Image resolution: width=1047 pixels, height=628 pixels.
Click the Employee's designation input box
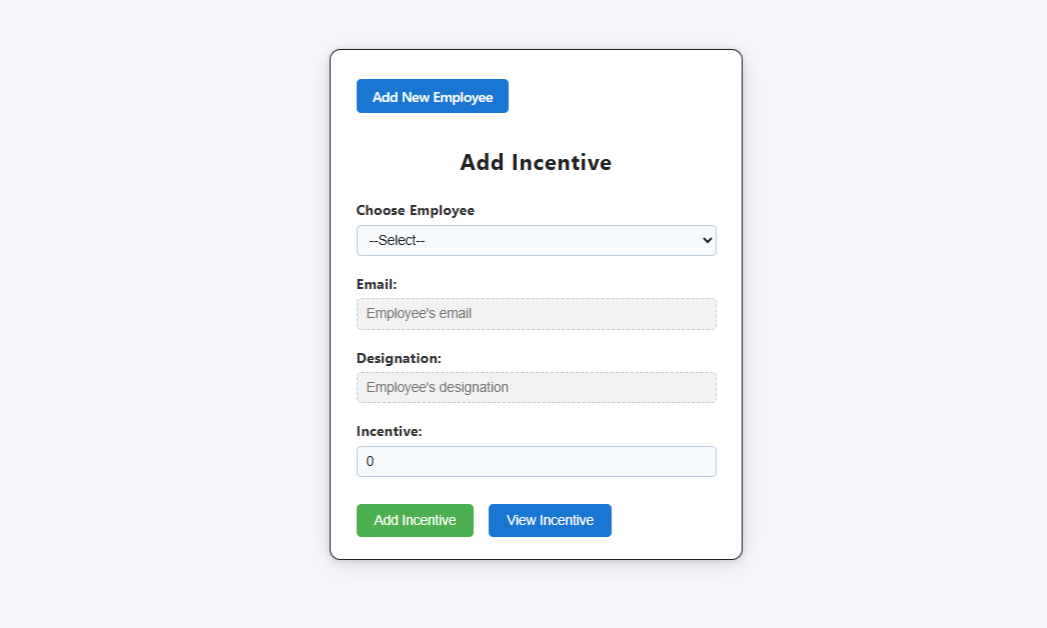(x=536, y=387)
